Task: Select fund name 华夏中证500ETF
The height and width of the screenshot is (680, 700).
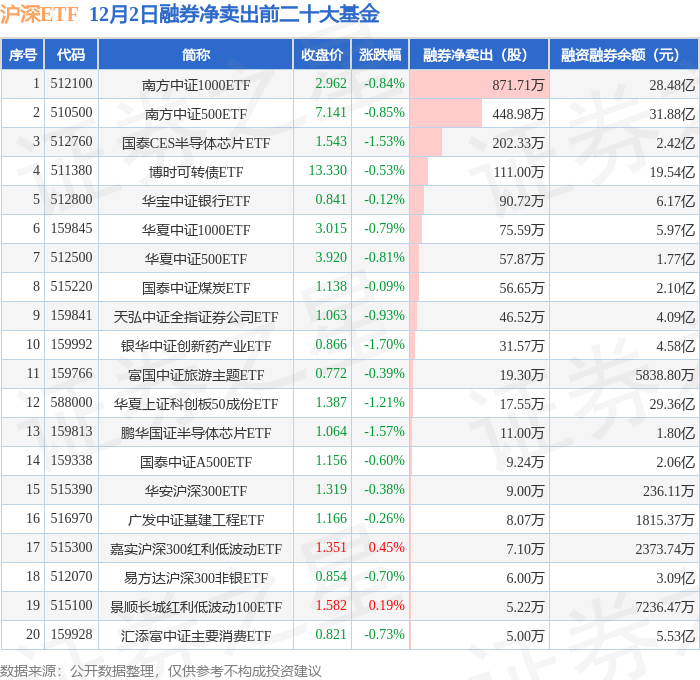Action: [x=196, y=259]
